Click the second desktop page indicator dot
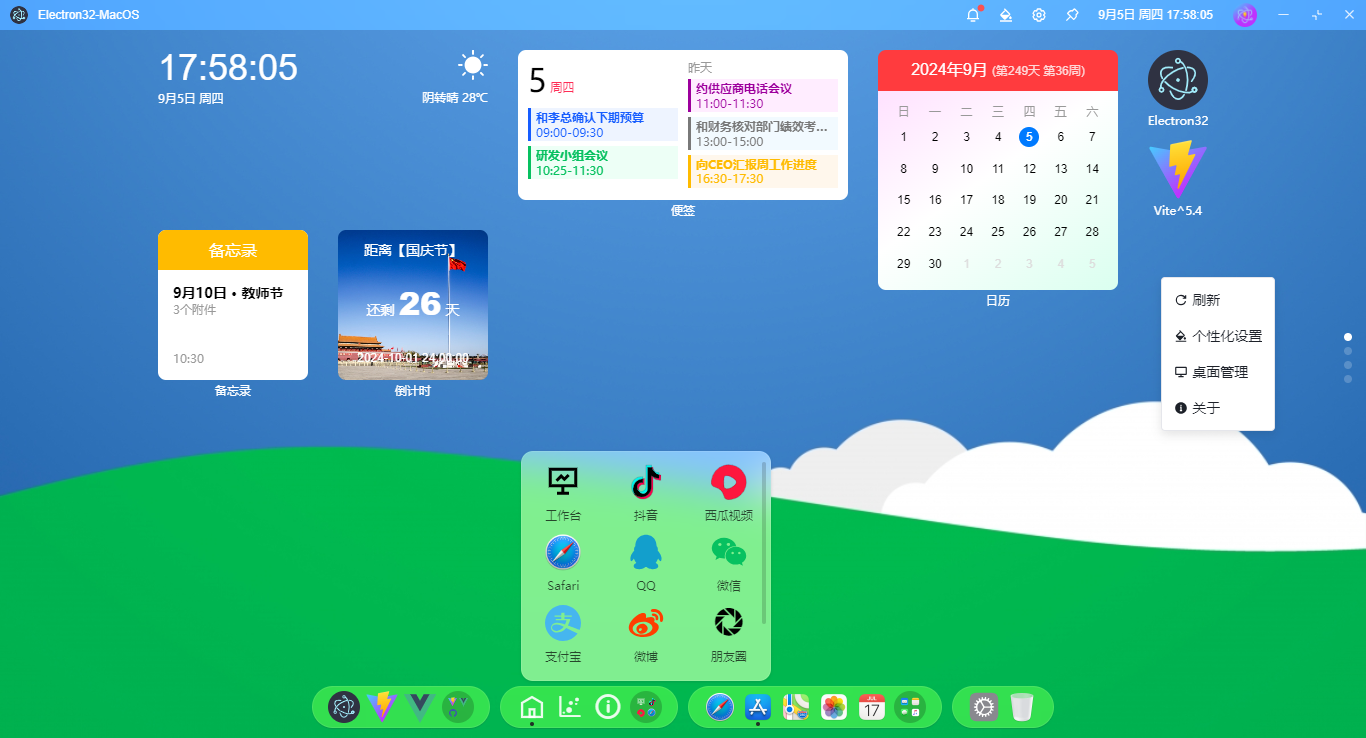Viewport: 1366px width, 738px height. click(1347, 351)
